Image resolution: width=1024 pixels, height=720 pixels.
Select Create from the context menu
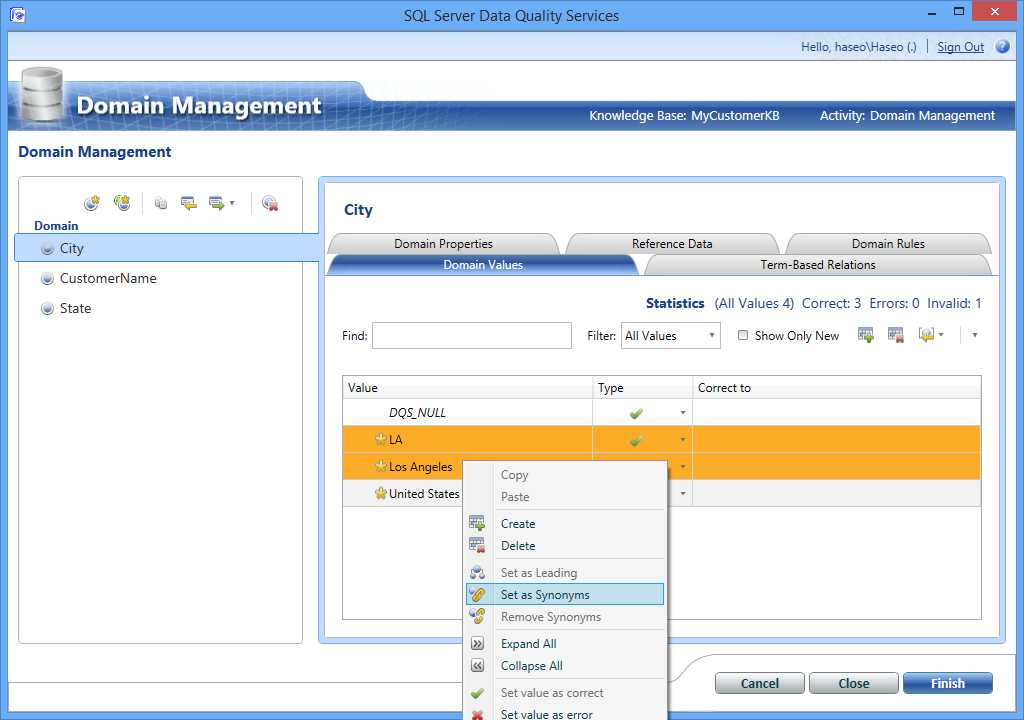coord(565,523)
